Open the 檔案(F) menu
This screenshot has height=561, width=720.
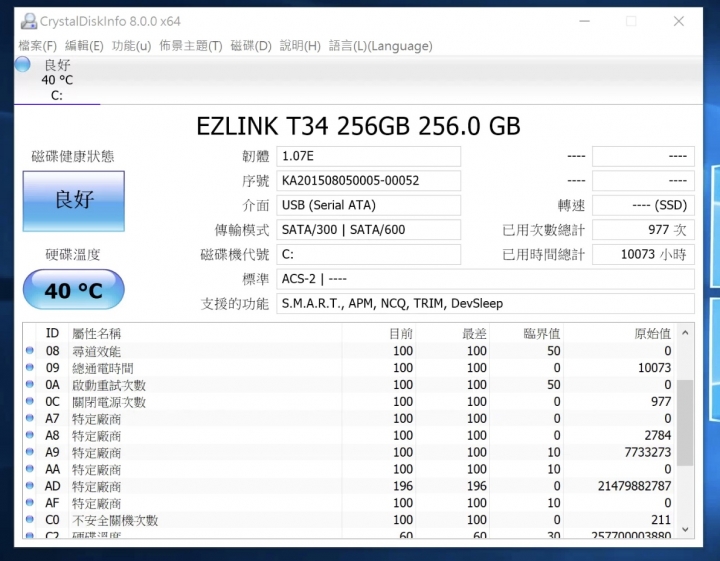click(37, 46)
